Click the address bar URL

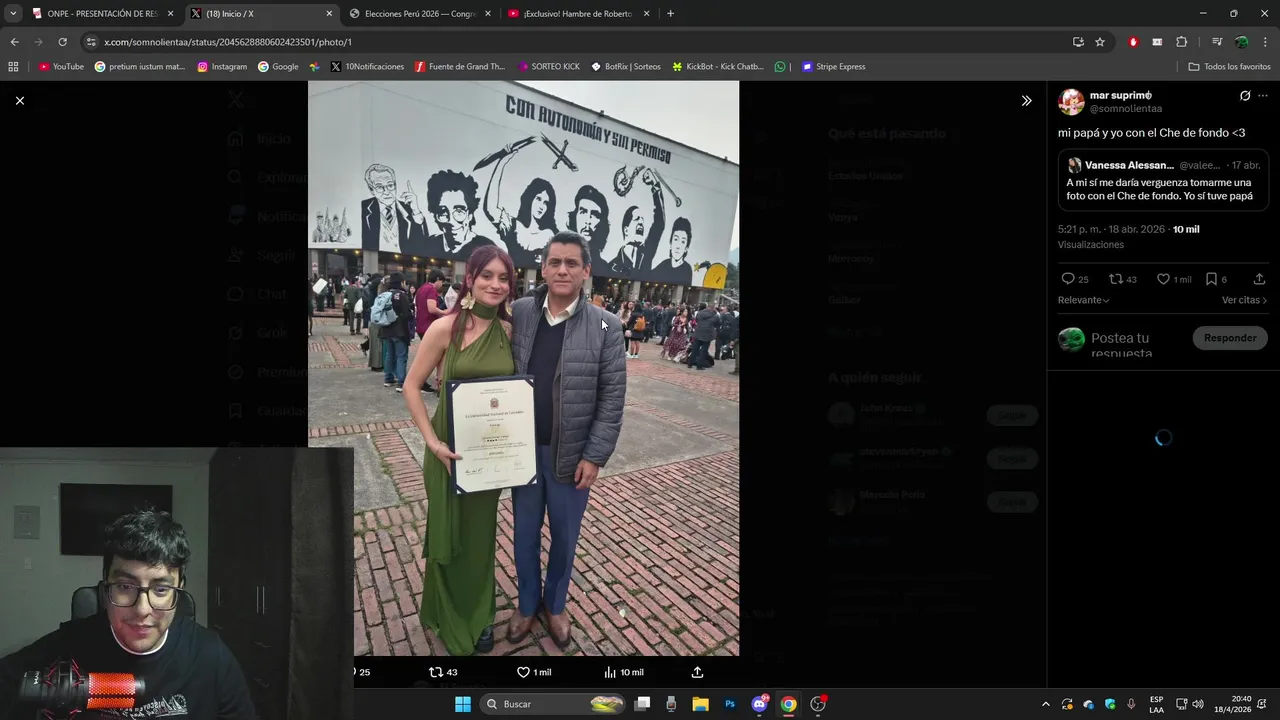pyautogui.click(x=228, y=42)
